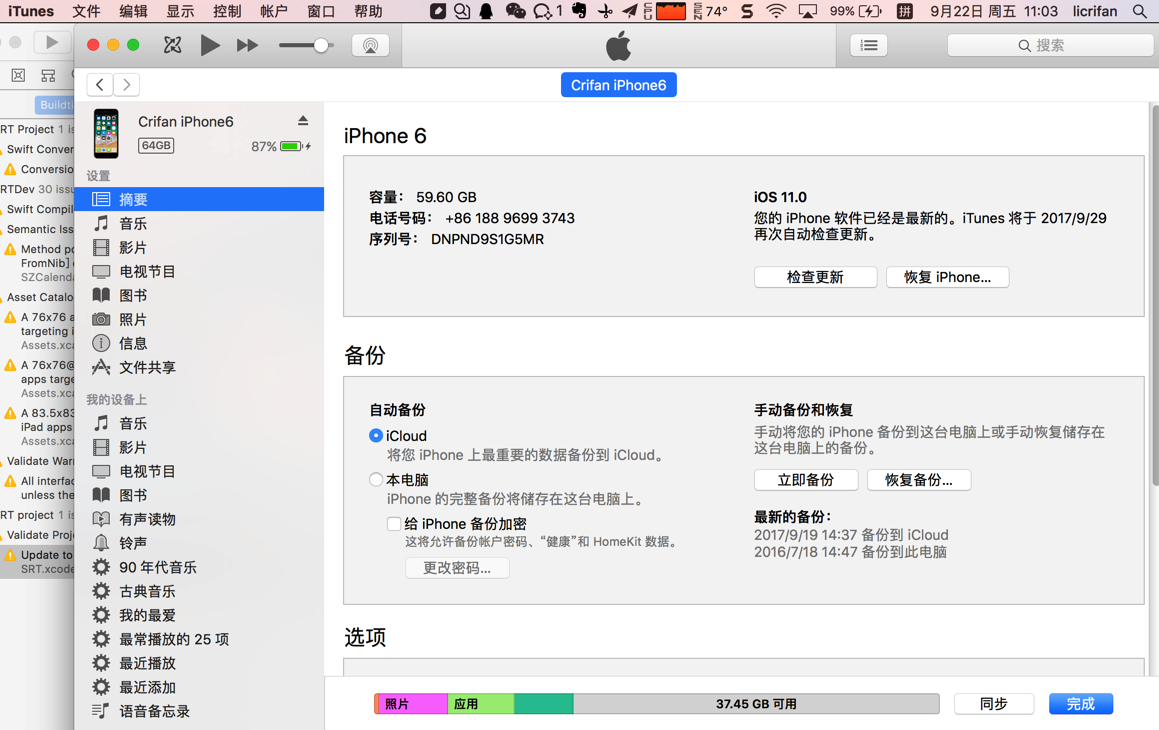The height and width of the screenshot is (730, 1159).
Task: Open 图书 under 设置 section
Action: 199,296
